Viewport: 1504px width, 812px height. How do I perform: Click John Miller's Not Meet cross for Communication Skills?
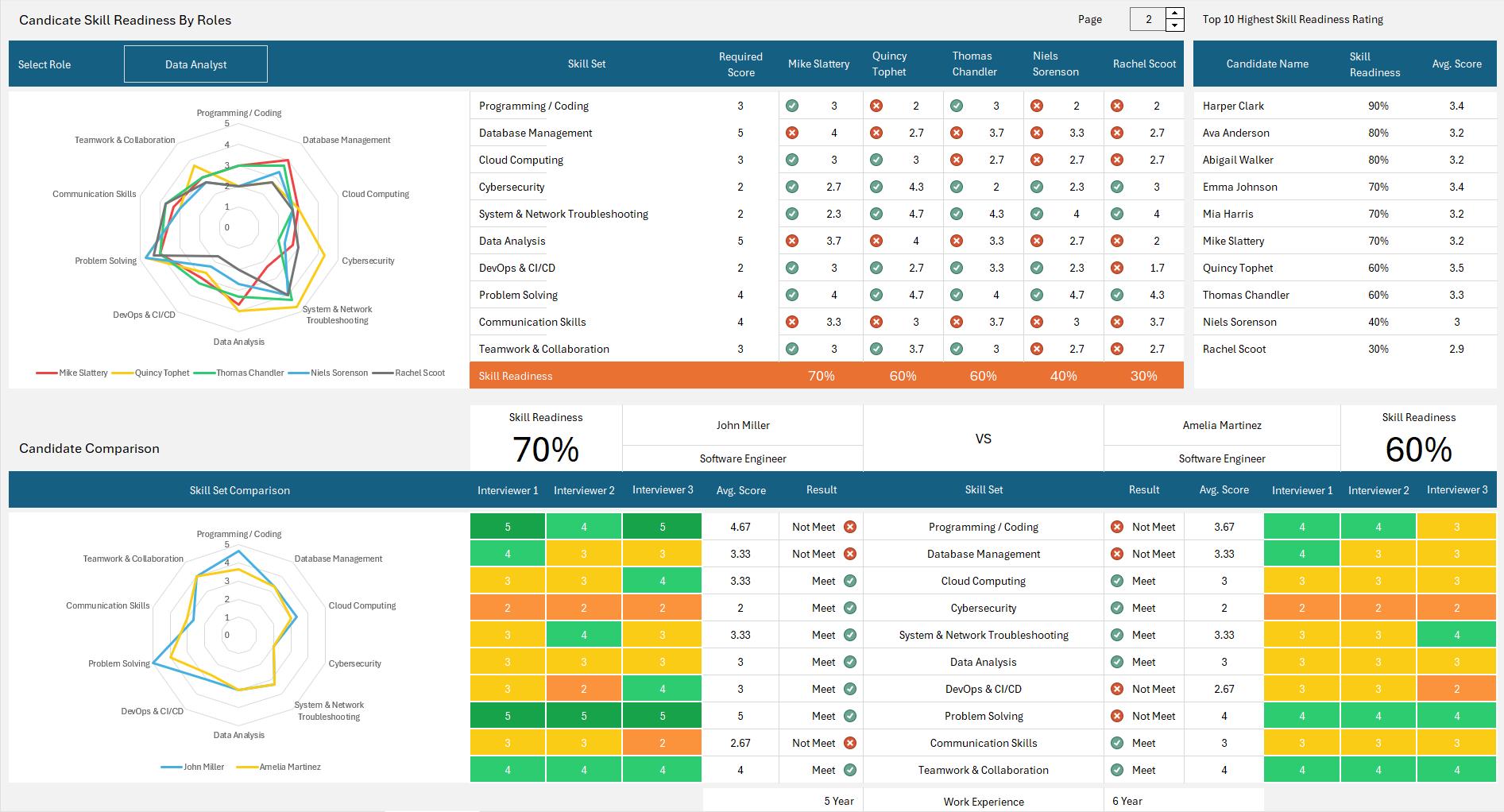pyautogui.click(x=850, y=743)
